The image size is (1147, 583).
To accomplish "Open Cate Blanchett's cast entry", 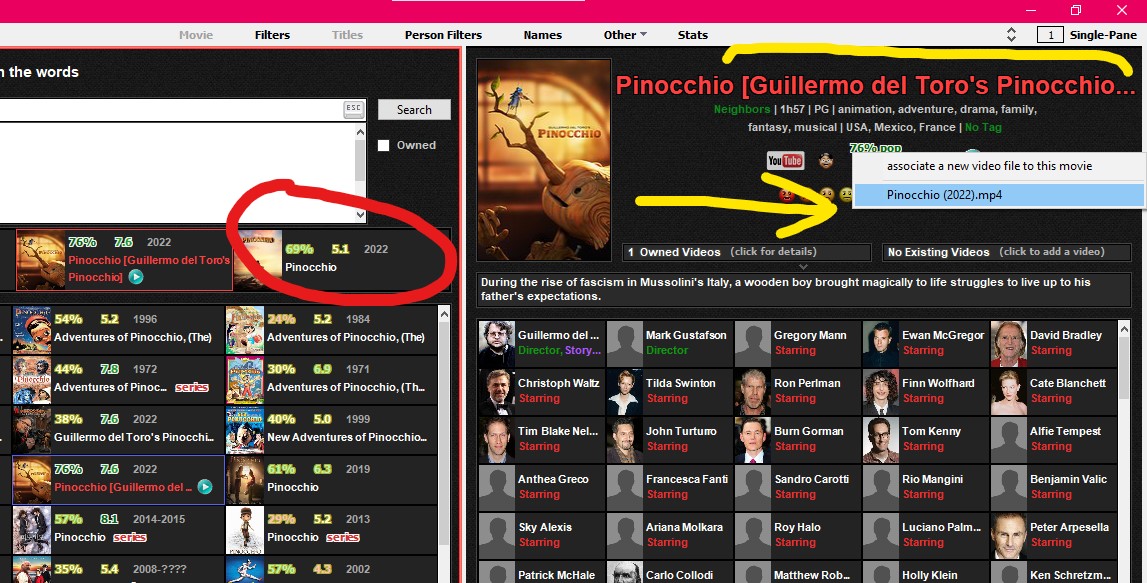I will (1053, 391).
